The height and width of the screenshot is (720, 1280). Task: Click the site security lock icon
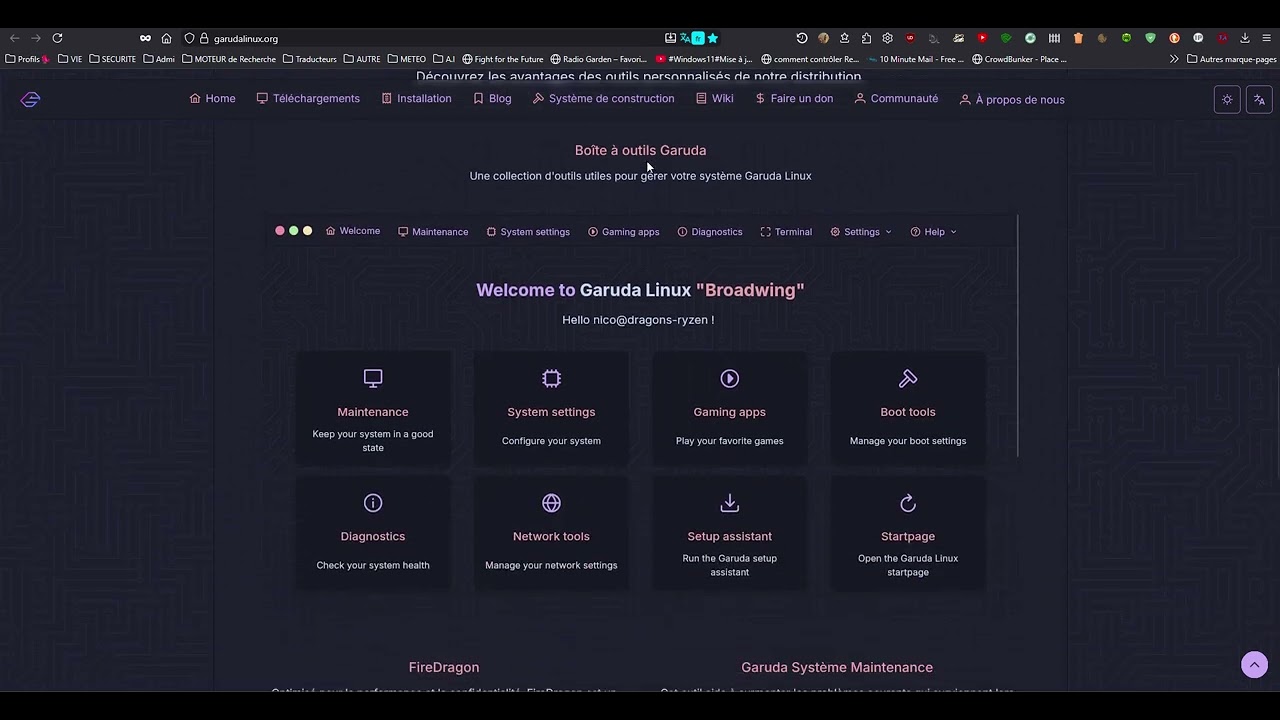point(204,38)
